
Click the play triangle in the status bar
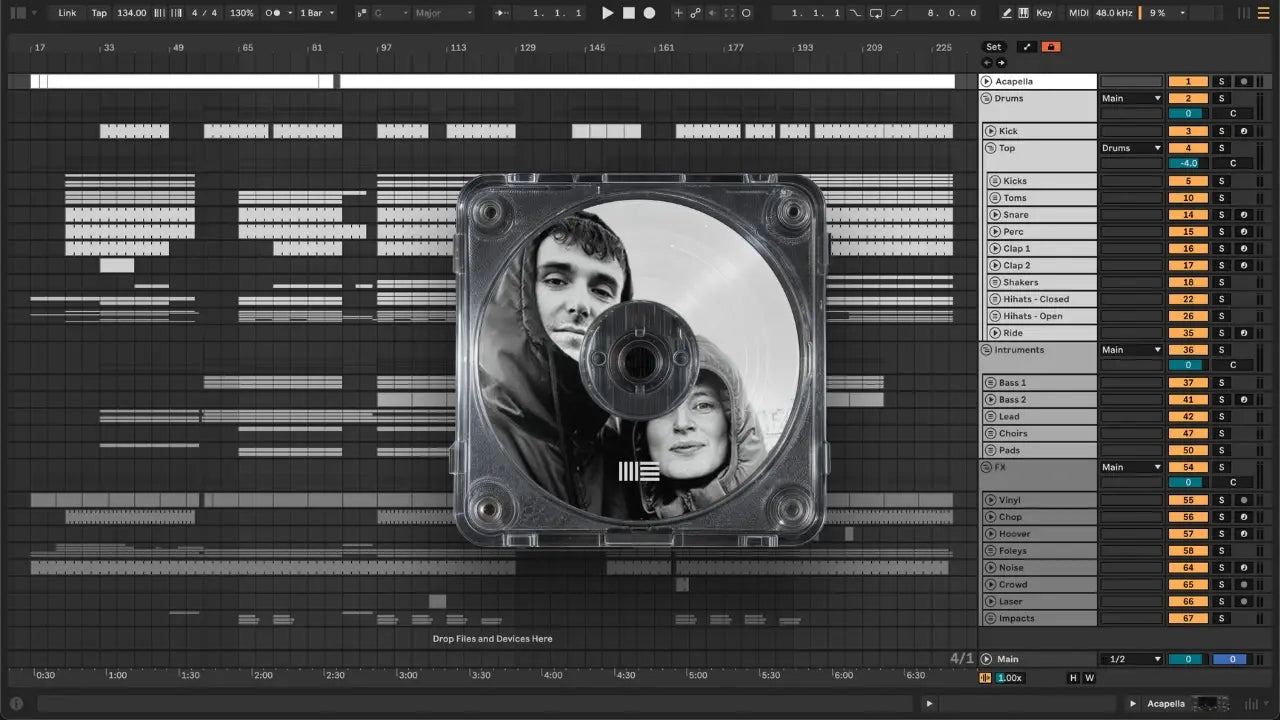(x=929, y=704)
